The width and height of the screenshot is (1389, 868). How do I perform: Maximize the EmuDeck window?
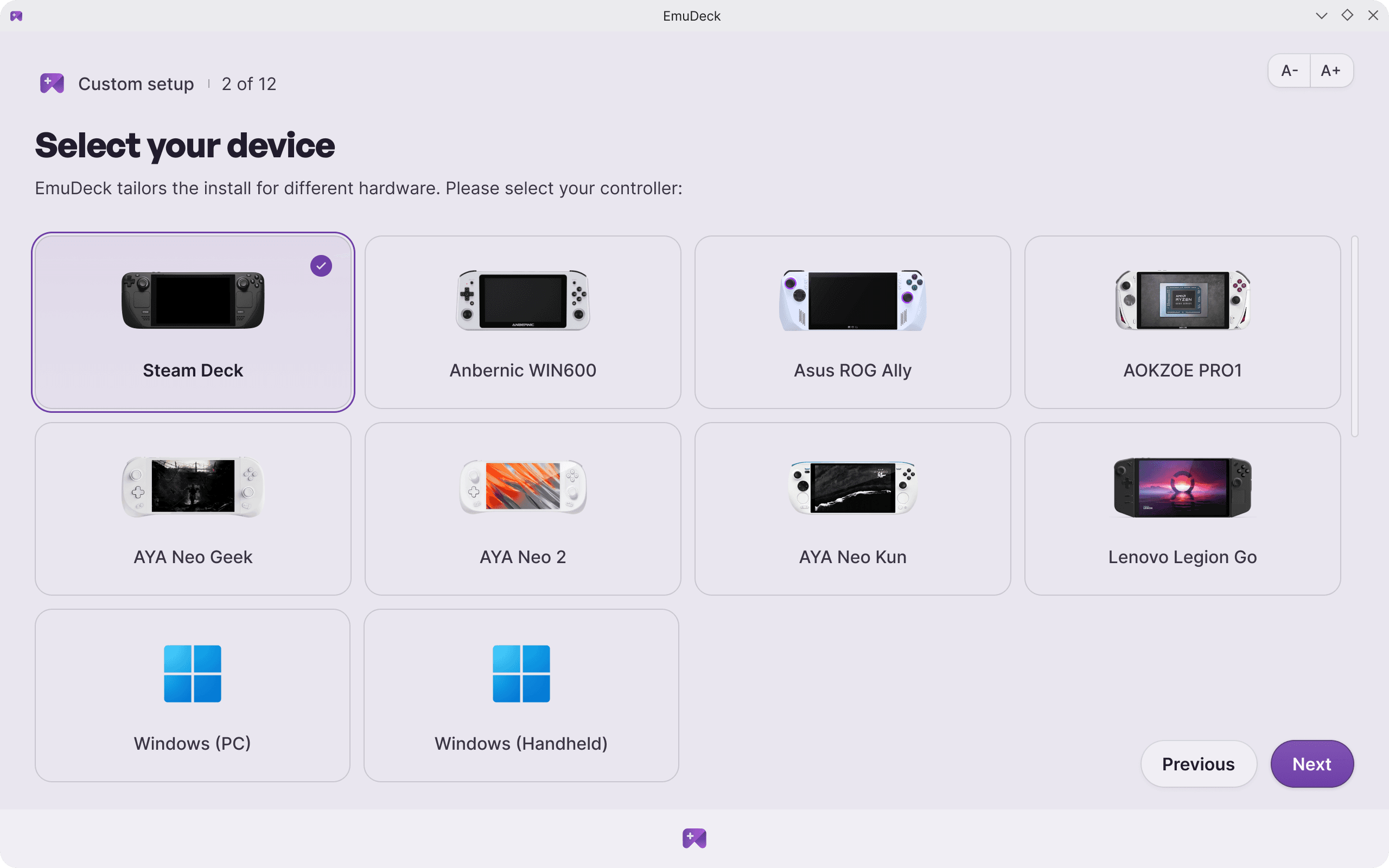pyautogui.click(x=1347, y=16)
